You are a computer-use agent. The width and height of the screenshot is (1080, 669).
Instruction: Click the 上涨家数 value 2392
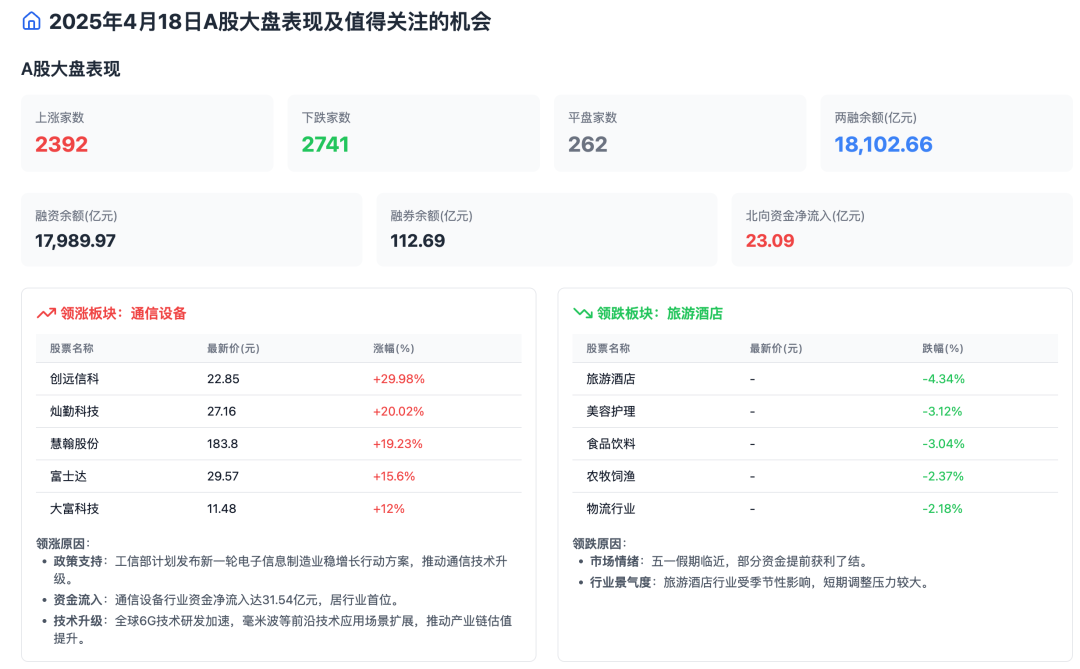(61, 144)
